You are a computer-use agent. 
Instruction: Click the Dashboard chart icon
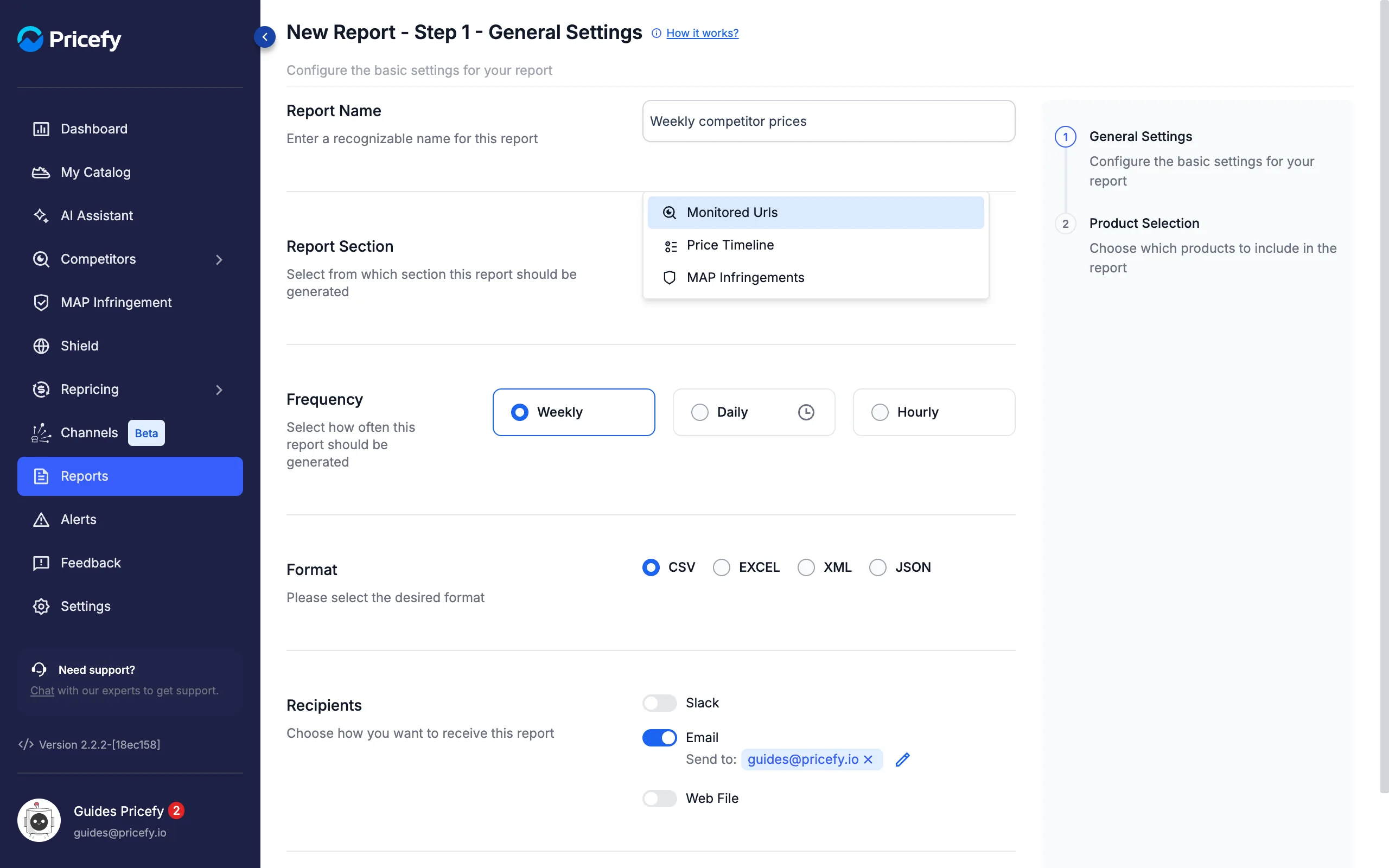[41, 129]
